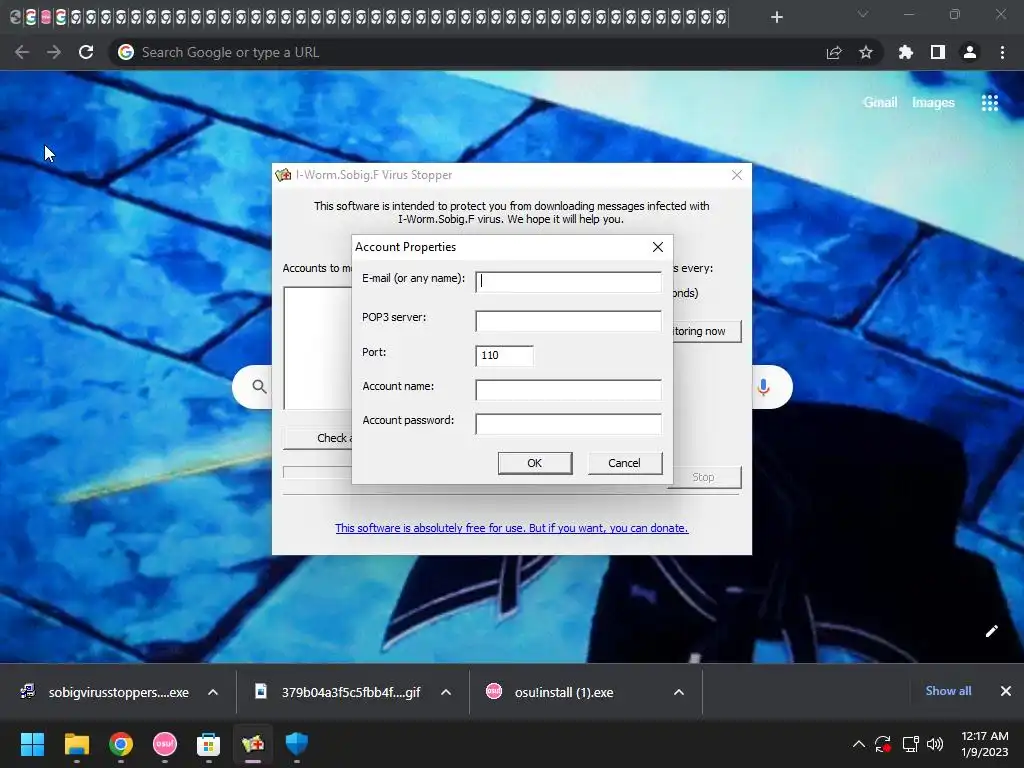The height and width of the screenshot is (768, 1024).
Task: Switch to Chrome in taskbar
Action: (x=121, y=744)
